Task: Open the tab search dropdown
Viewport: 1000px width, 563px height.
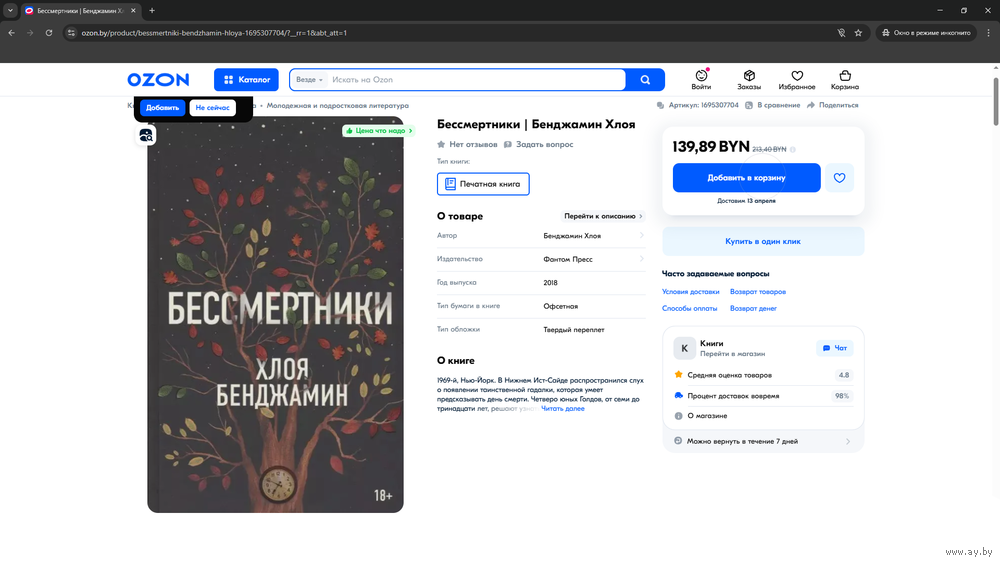Action: tap(10, 10)
